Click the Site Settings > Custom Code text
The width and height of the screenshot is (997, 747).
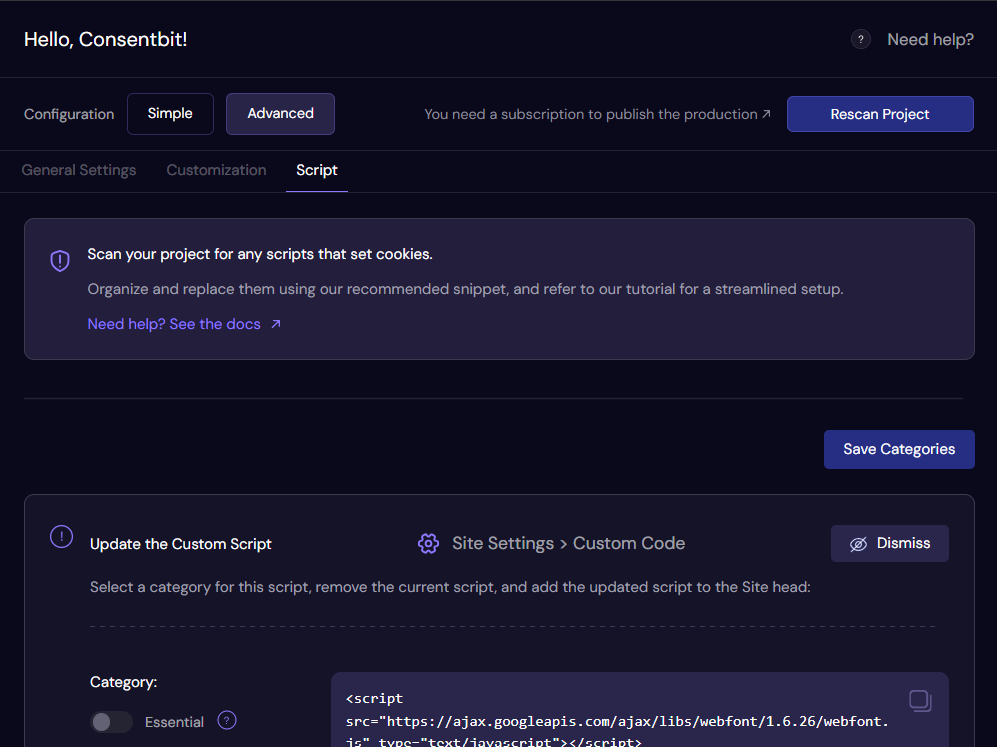pos(568,544)
